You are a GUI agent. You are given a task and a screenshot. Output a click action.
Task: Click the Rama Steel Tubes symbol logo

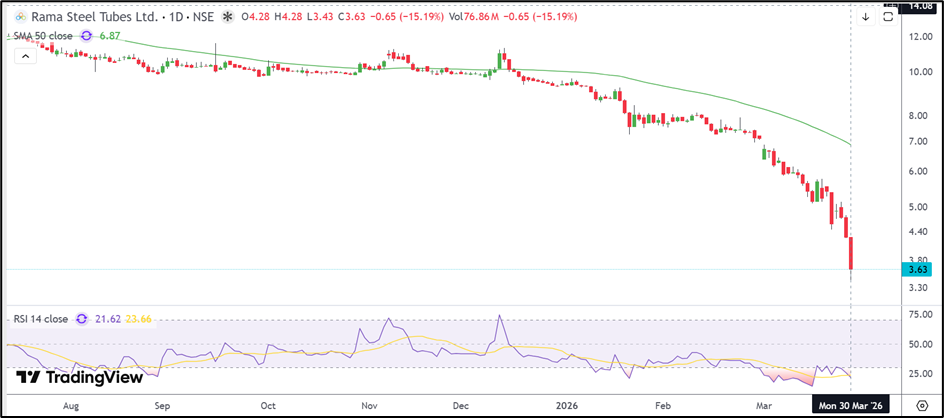(x=21, y=18)
